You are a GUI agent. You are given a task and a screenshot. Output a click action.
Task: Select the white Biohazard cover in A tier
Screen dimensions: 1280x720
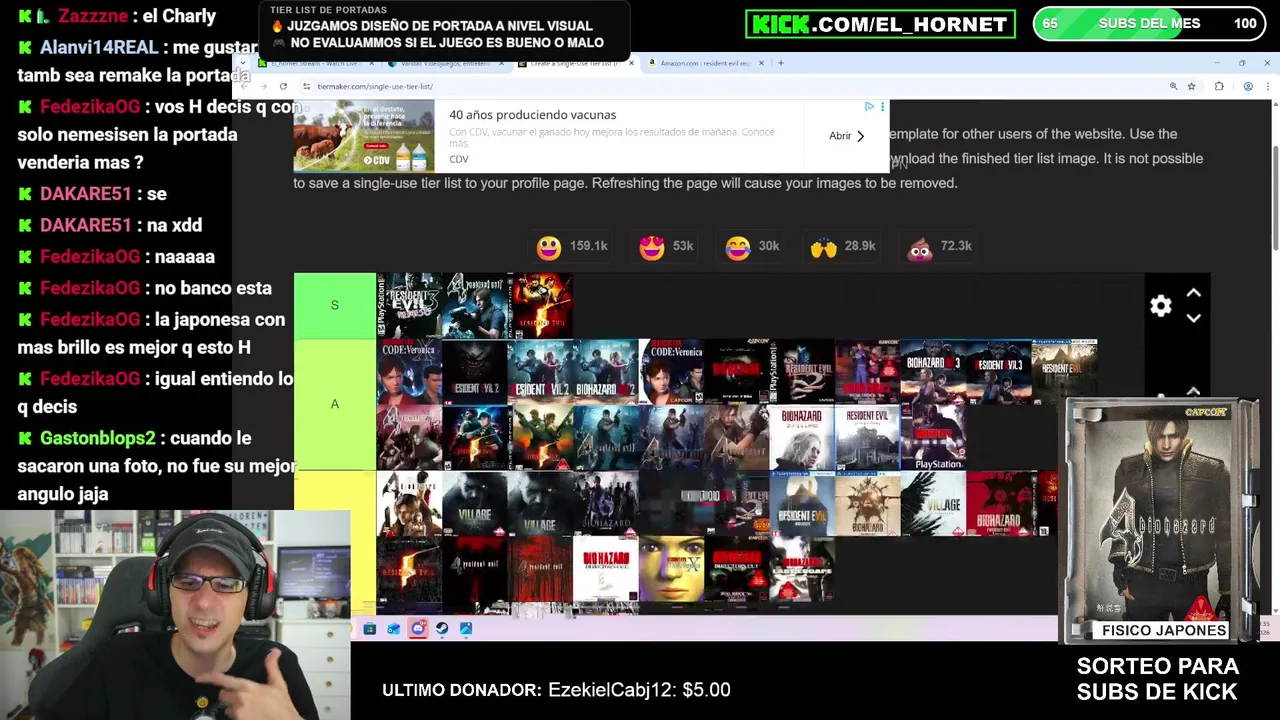[803, 437]
